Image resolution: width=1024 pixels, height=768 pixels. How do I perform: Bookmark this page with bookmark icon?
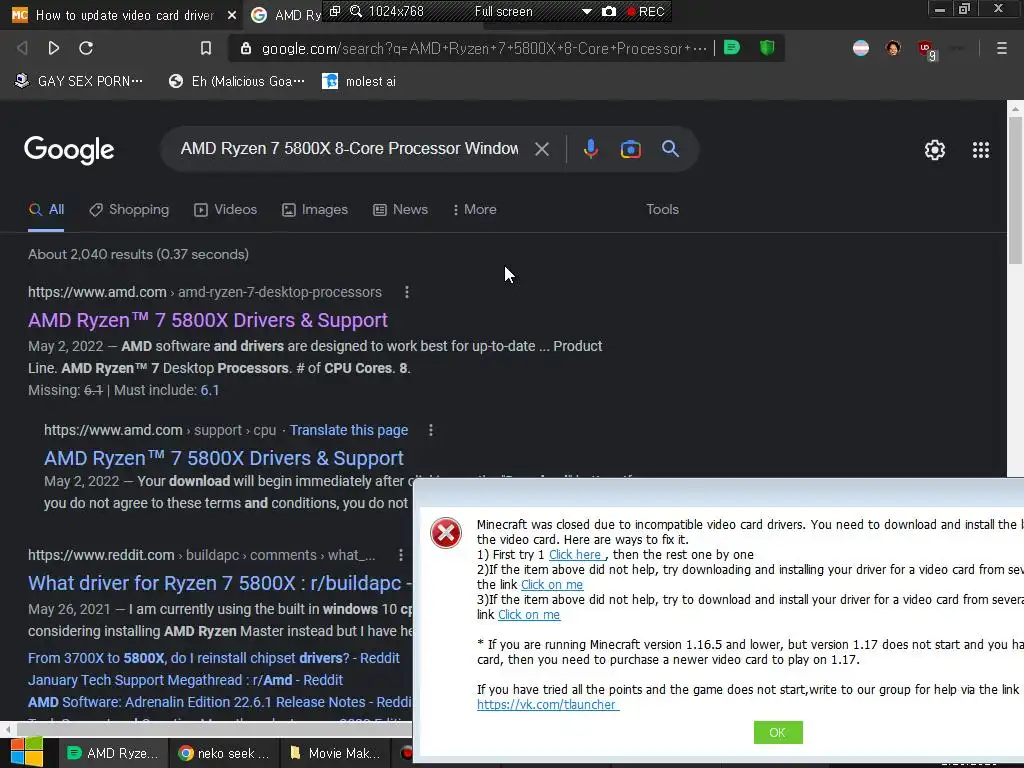click(206, 48)
